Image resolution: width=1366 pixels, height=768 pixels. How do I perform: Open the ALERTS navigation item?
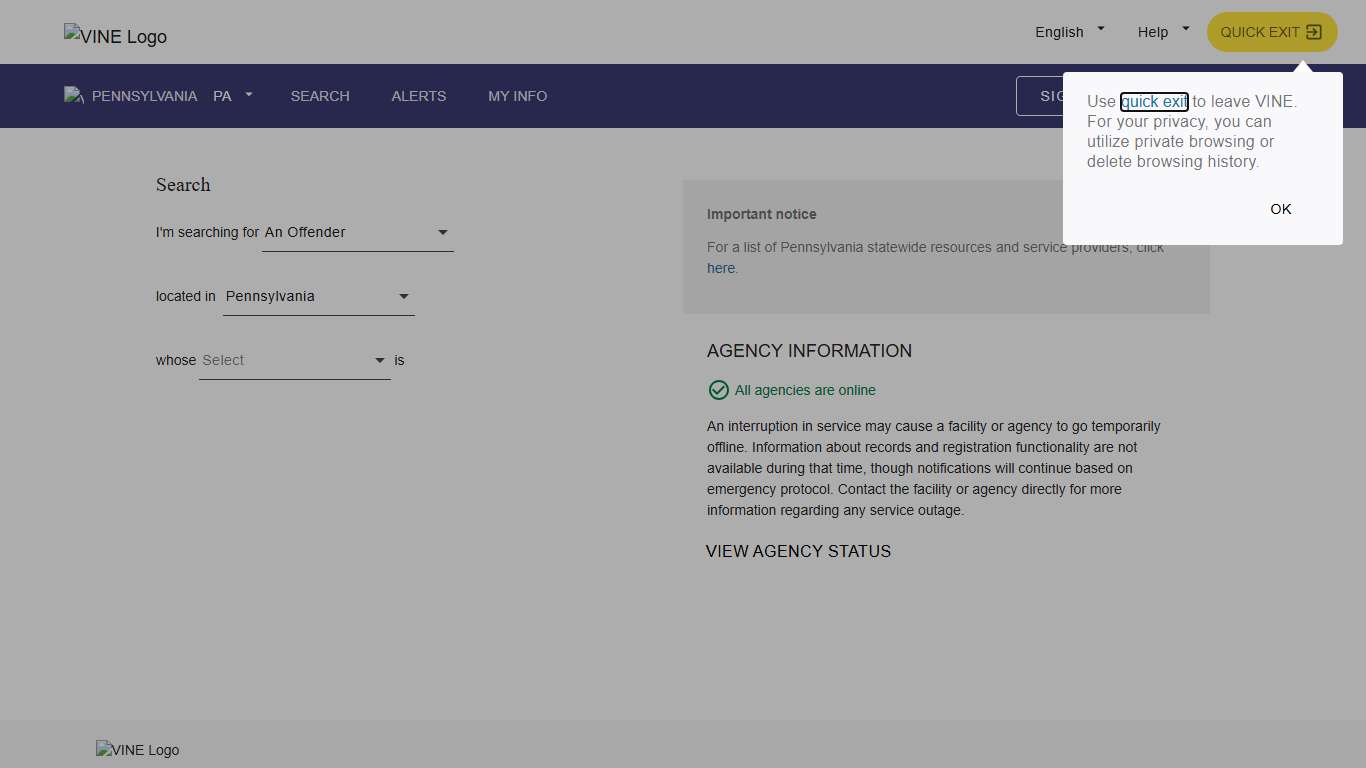point(419,96)
